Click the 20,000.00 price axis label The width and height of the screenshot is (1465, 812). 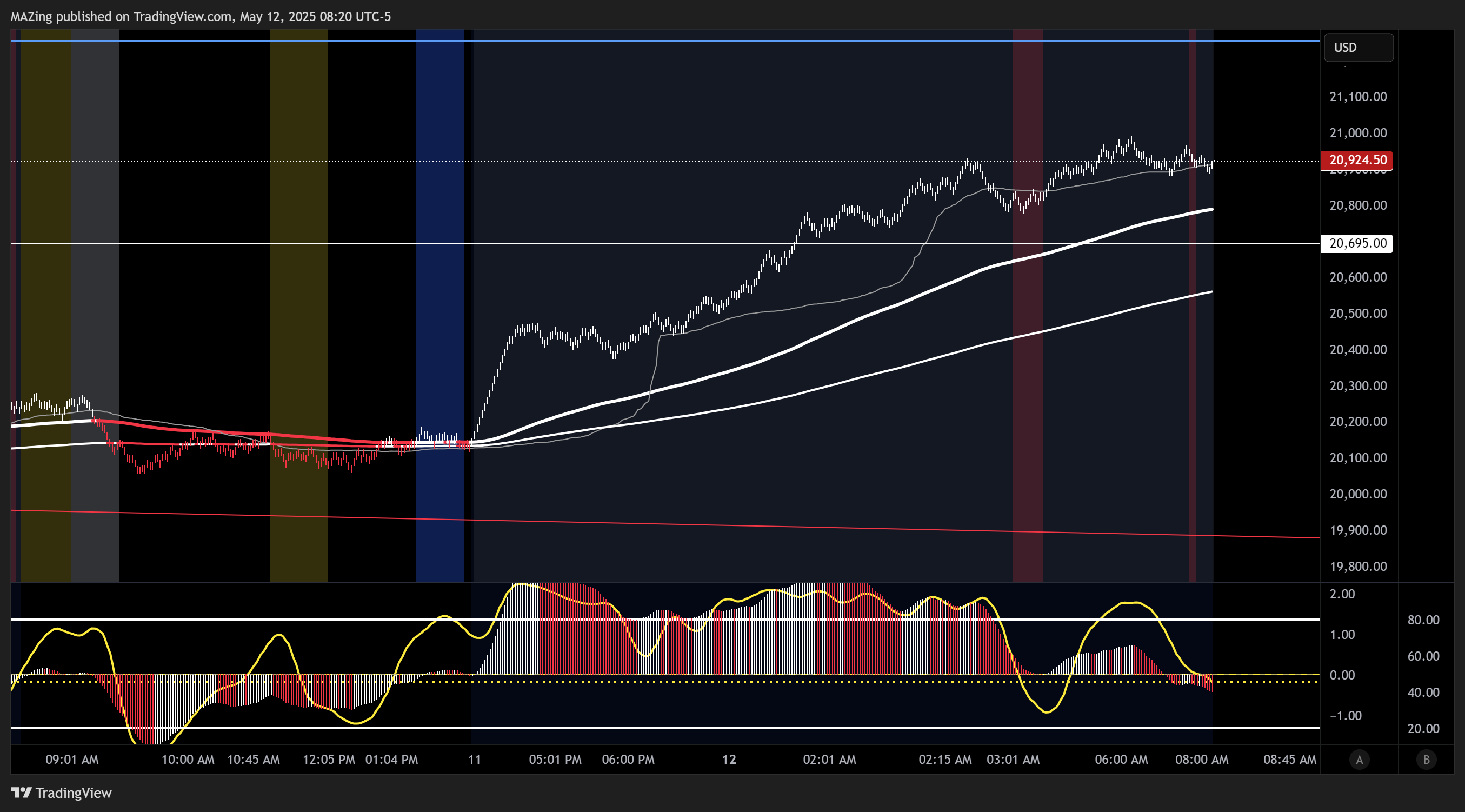point(1358,494)
